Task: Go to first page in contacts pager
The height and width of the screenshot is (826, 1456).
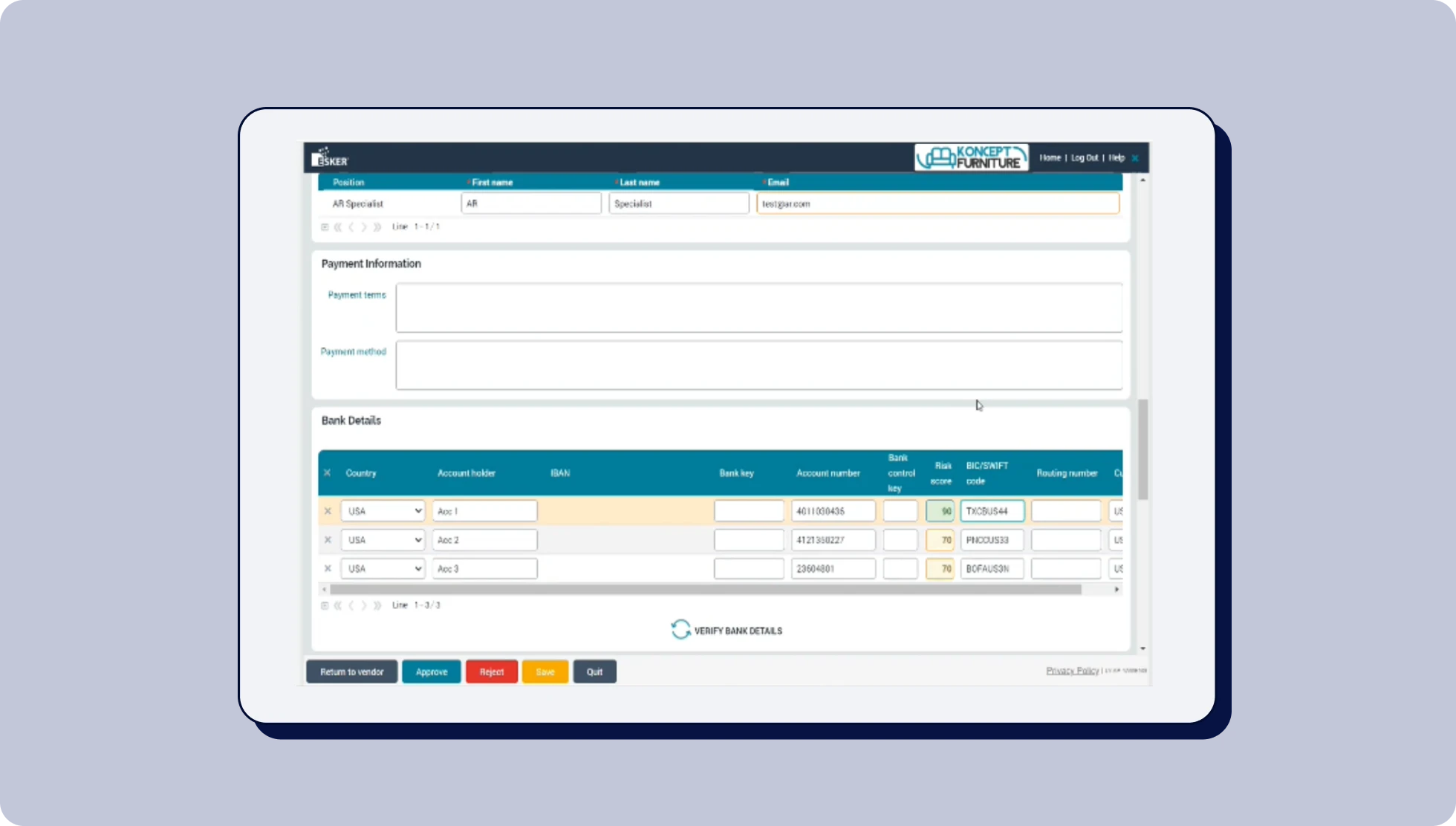Action: [x=338, y=227]
